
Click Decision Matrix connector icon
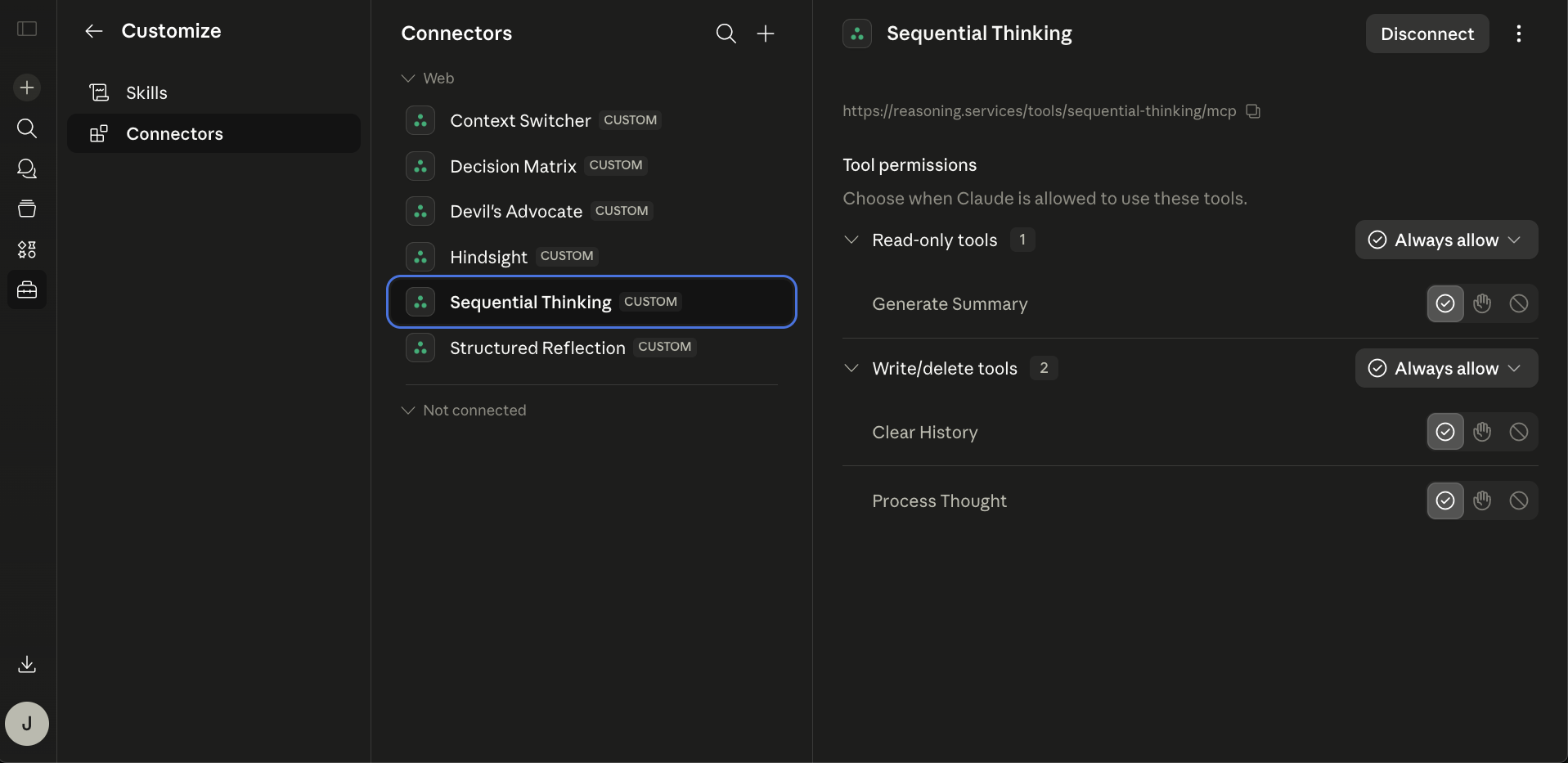pyautogui.click(x=420, y=166)
